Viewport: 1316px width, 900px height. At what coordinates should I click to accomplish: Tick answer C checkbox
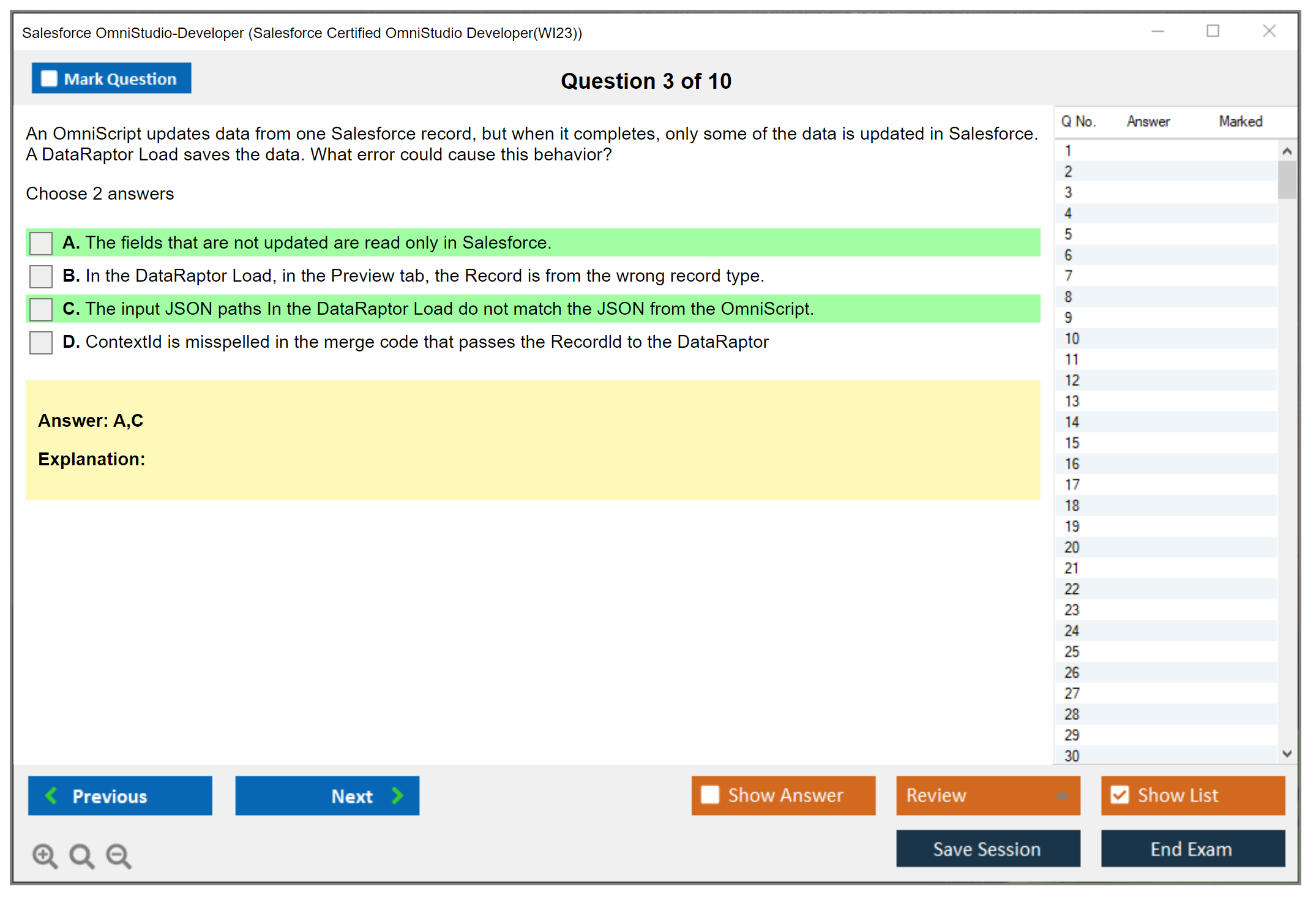tap(41, 309)
